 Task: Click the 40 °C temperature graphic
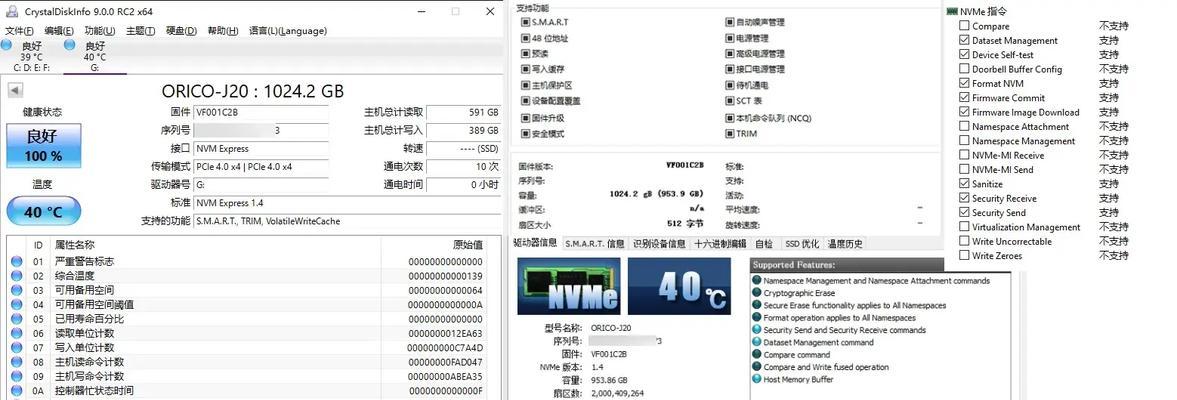pyautogui.click(x=679, y=287)
